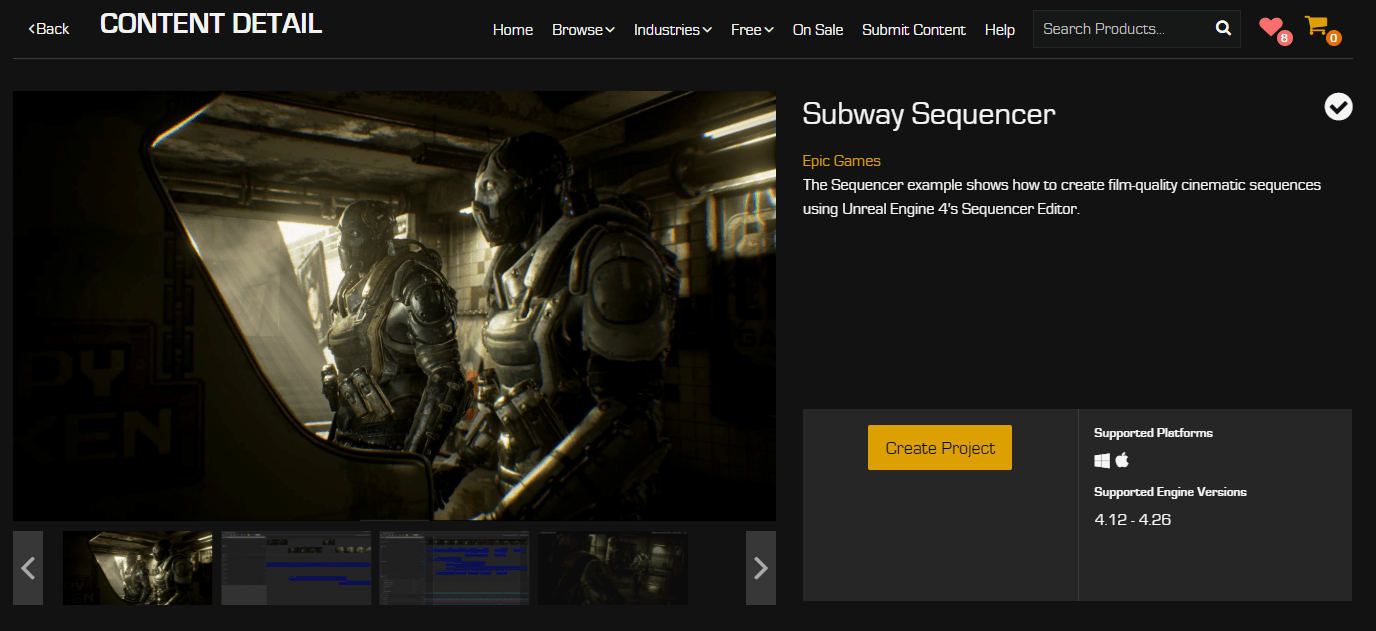Select the first thumbnail of armored soldiers

point(138,568)
